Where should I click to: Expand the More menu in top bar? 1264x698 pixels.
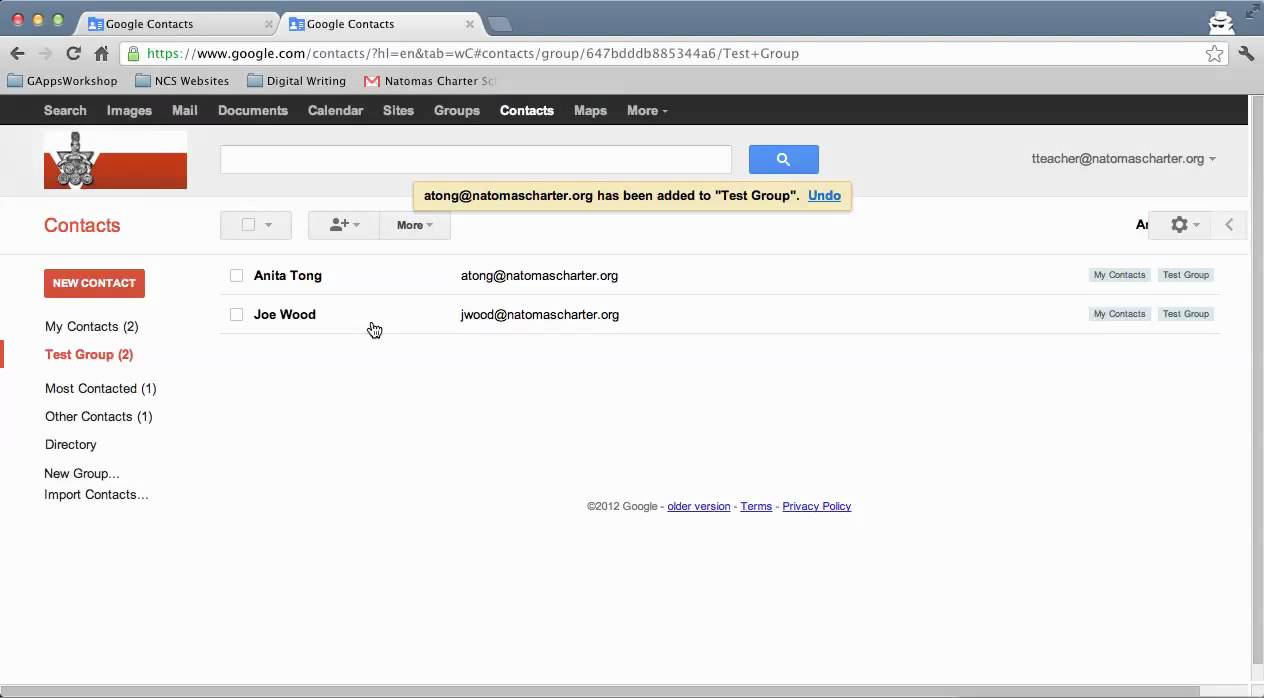pos(647,110)
